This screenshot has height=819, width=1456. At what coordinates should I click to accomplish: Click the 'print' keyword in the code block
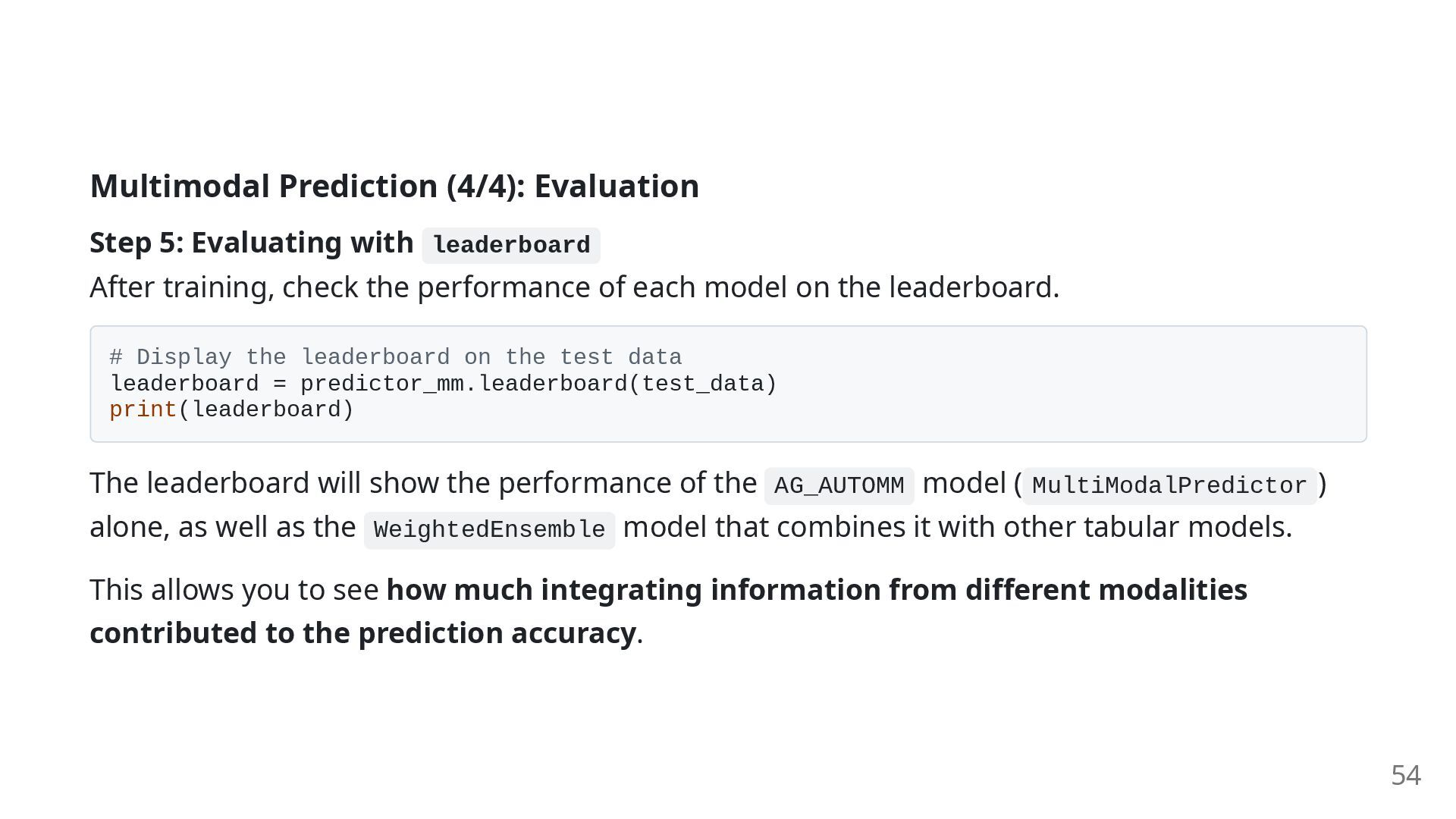[x=143, y=409]
